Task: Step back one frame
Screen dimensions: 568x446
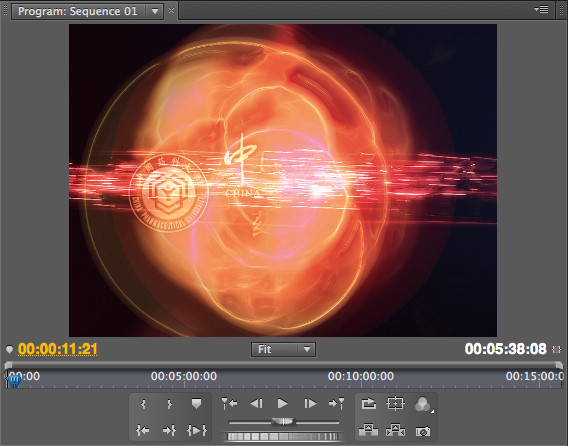Action: tap(256, 403)
